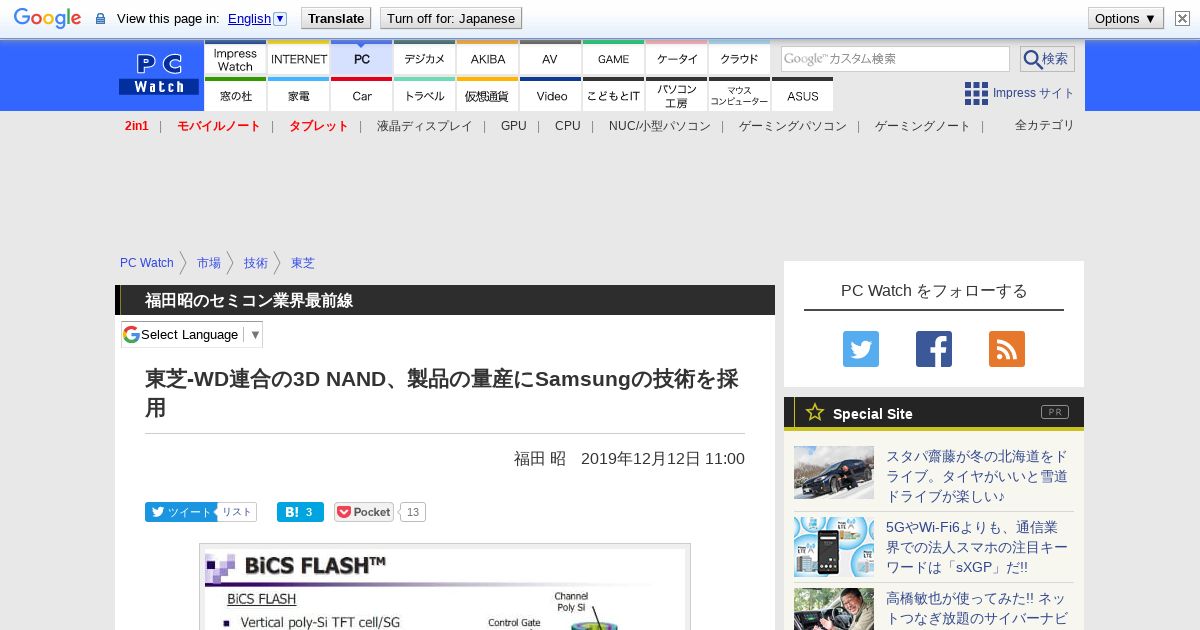Click the search magnifier button
1200x630 pixels.
[1047, 59]
